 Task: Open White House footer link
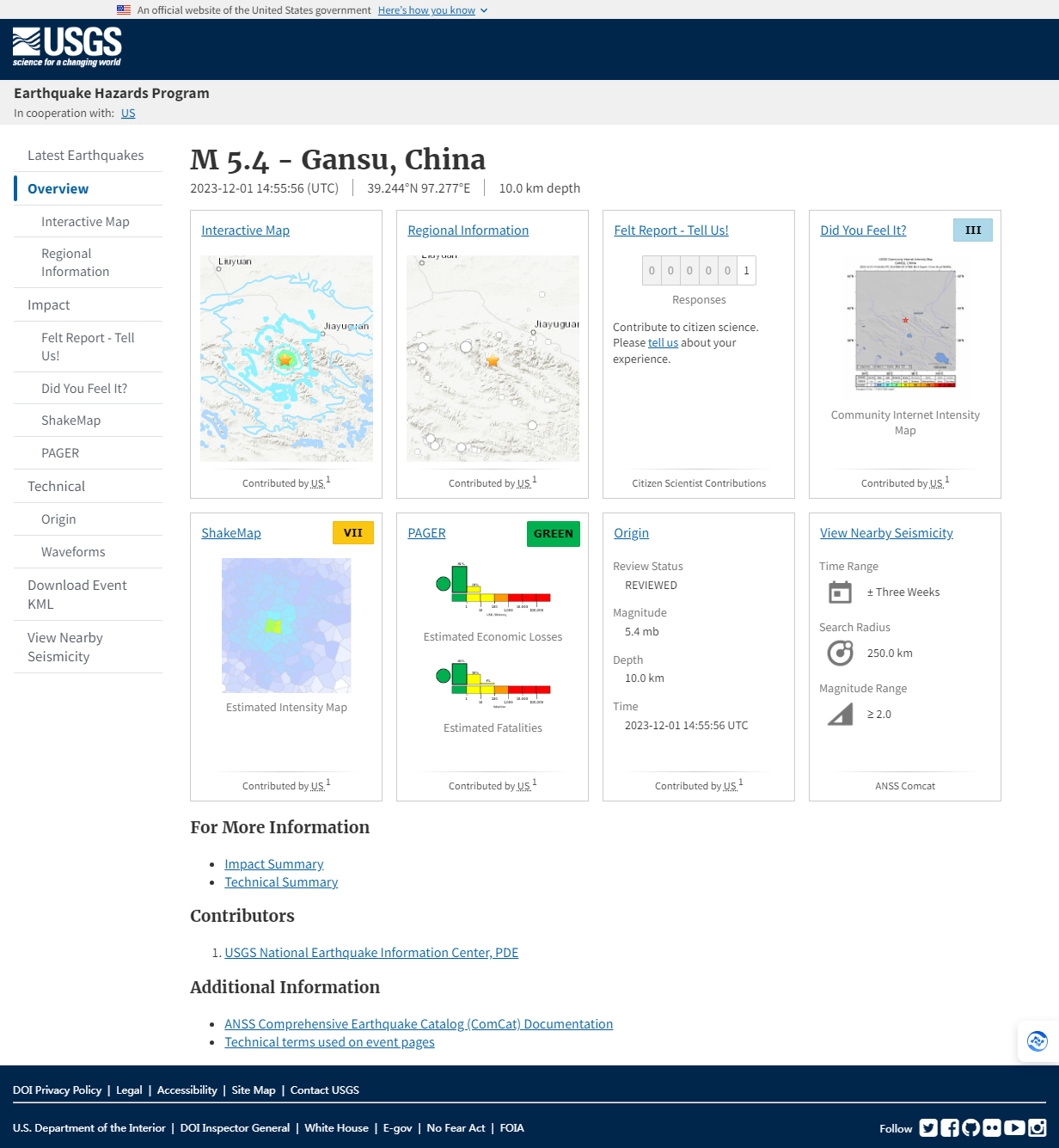coord(336,1127)
